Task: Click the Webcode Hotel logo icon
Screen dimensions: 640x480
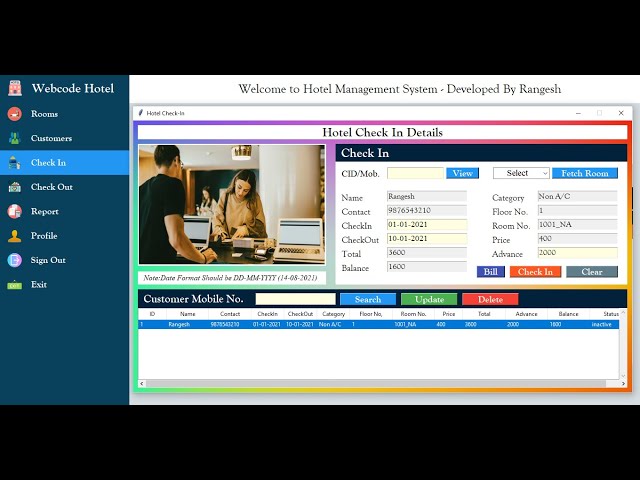Action: click(15, 88)
